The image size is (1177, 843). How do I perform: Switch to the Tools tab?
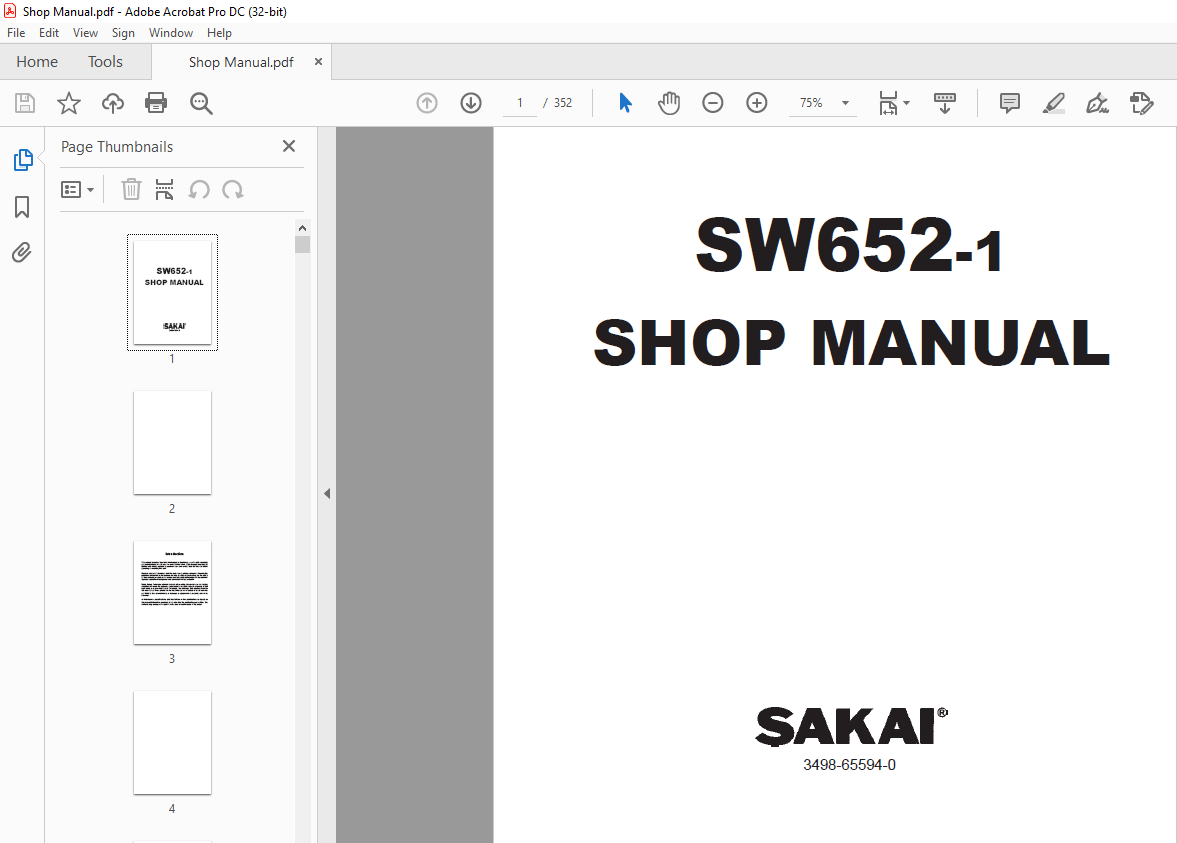pyautogui.click(x=105, y=62)
